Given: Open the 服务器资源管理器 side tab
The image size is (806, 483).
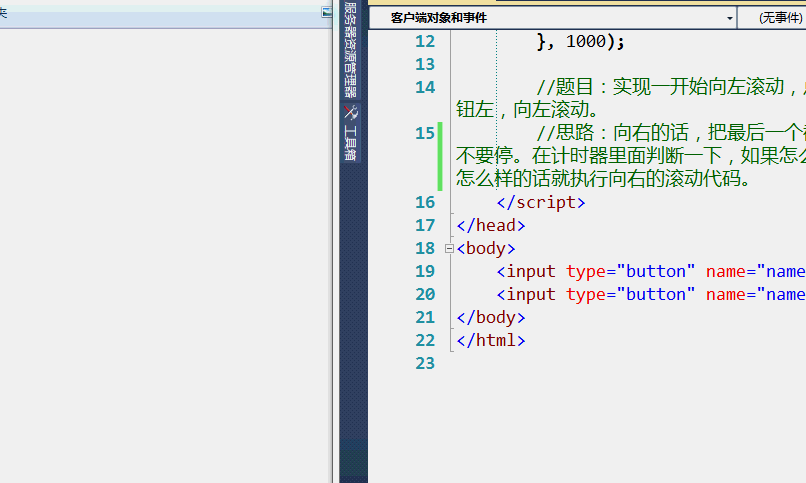Looking at the screenshot, I should [x=351, y=50].
